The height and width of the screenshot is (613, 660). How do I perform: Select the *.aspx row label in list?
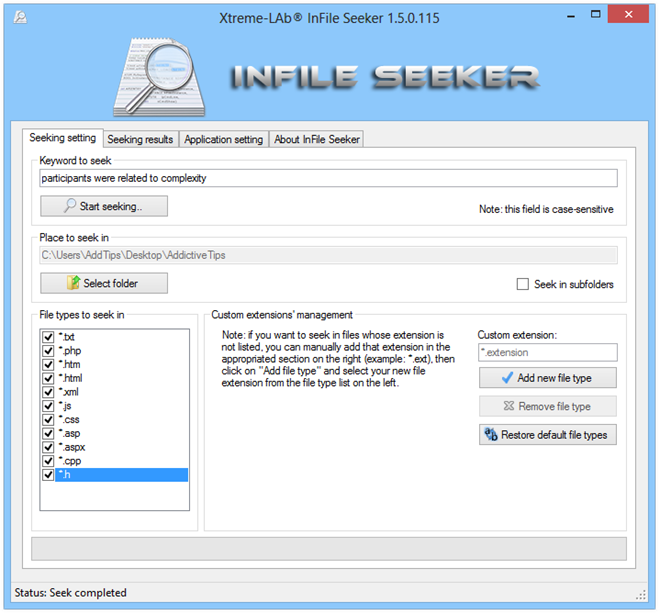72,447
